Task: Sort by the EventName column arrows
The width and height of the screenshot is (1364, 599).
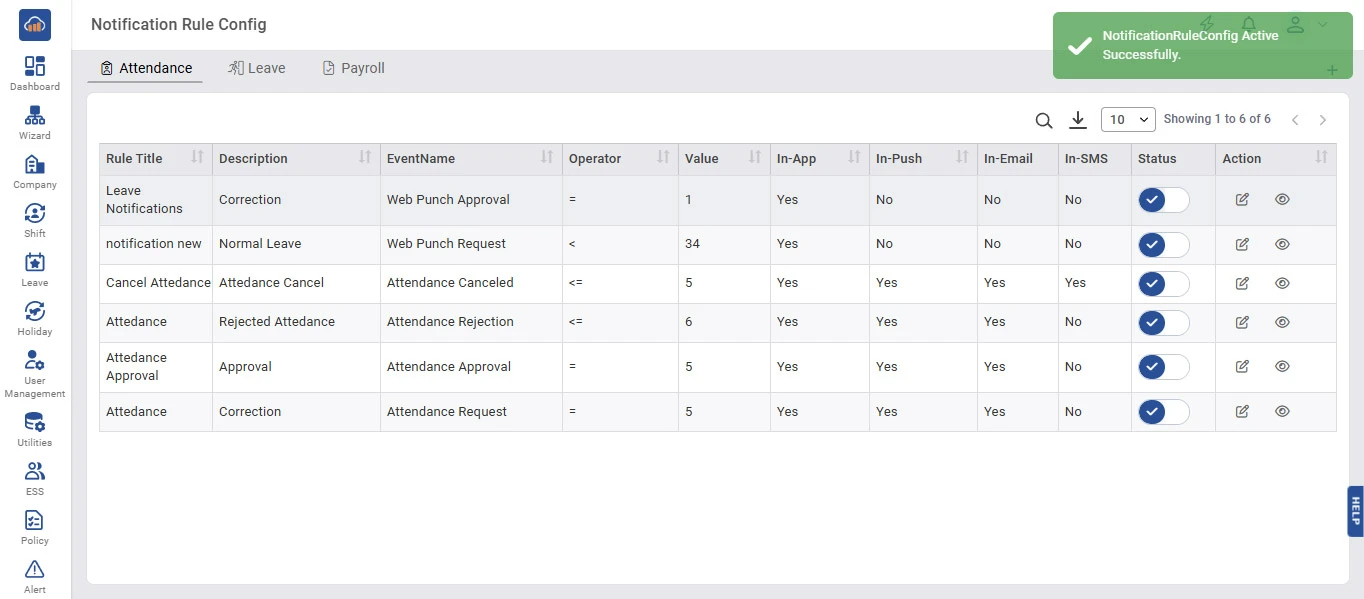Action: click(x=547, y=158)
